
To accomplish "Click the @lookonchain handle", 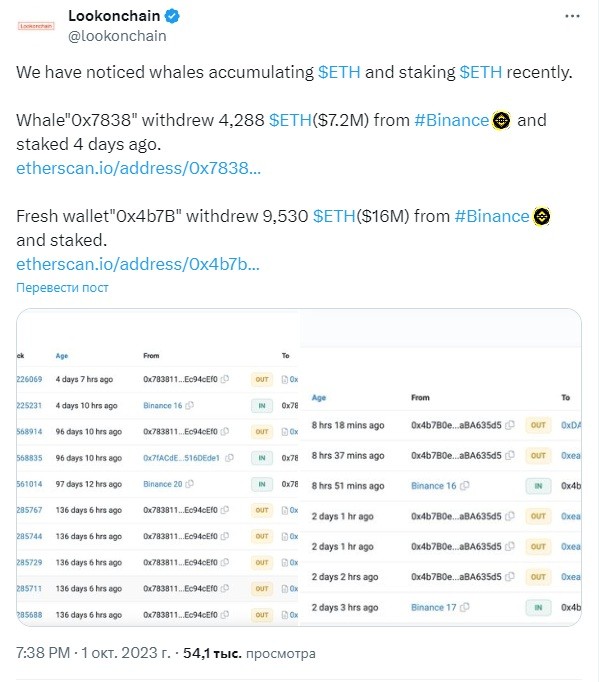I will click(117, 36).
